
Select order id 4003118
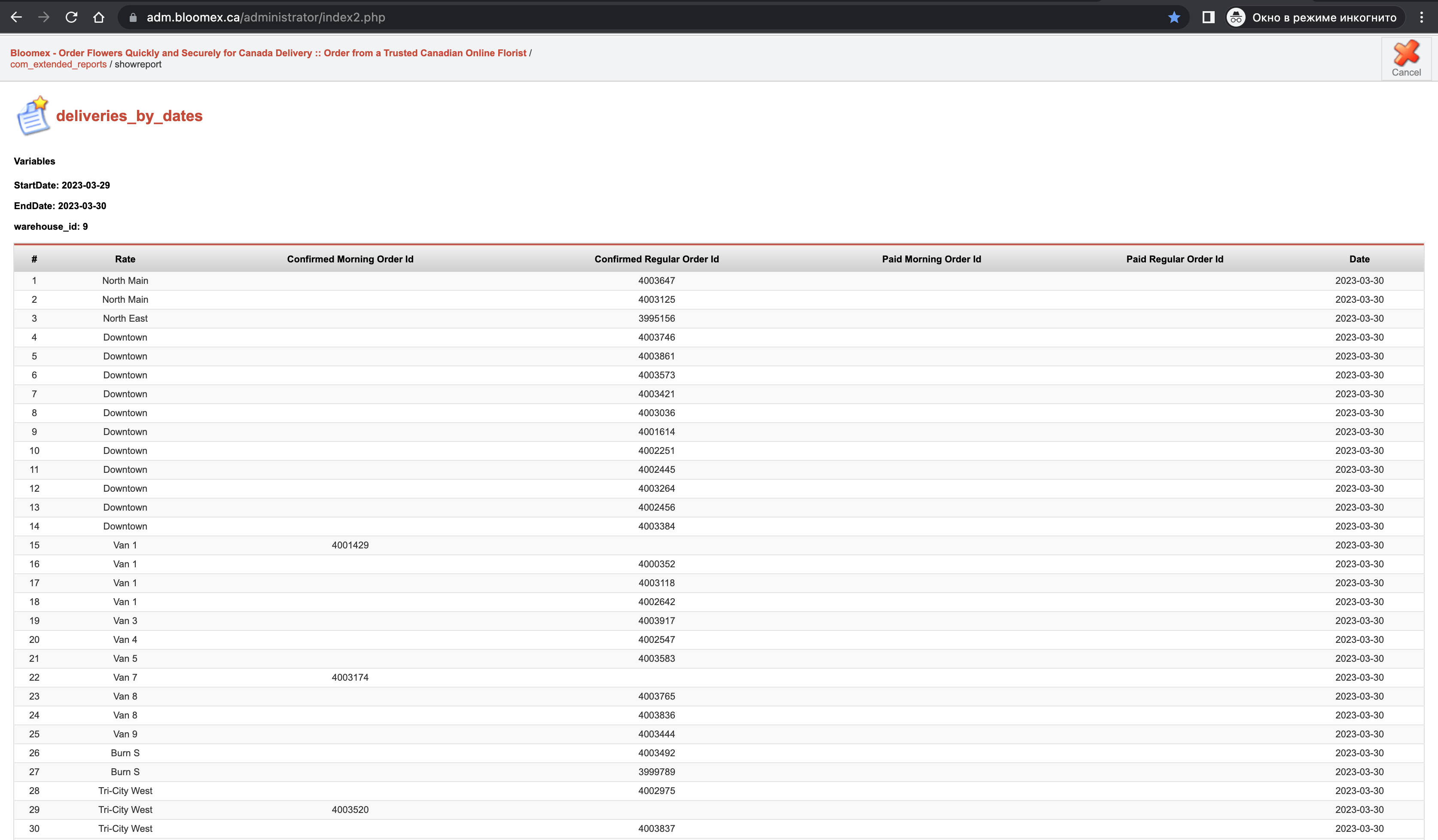[657, 583]
